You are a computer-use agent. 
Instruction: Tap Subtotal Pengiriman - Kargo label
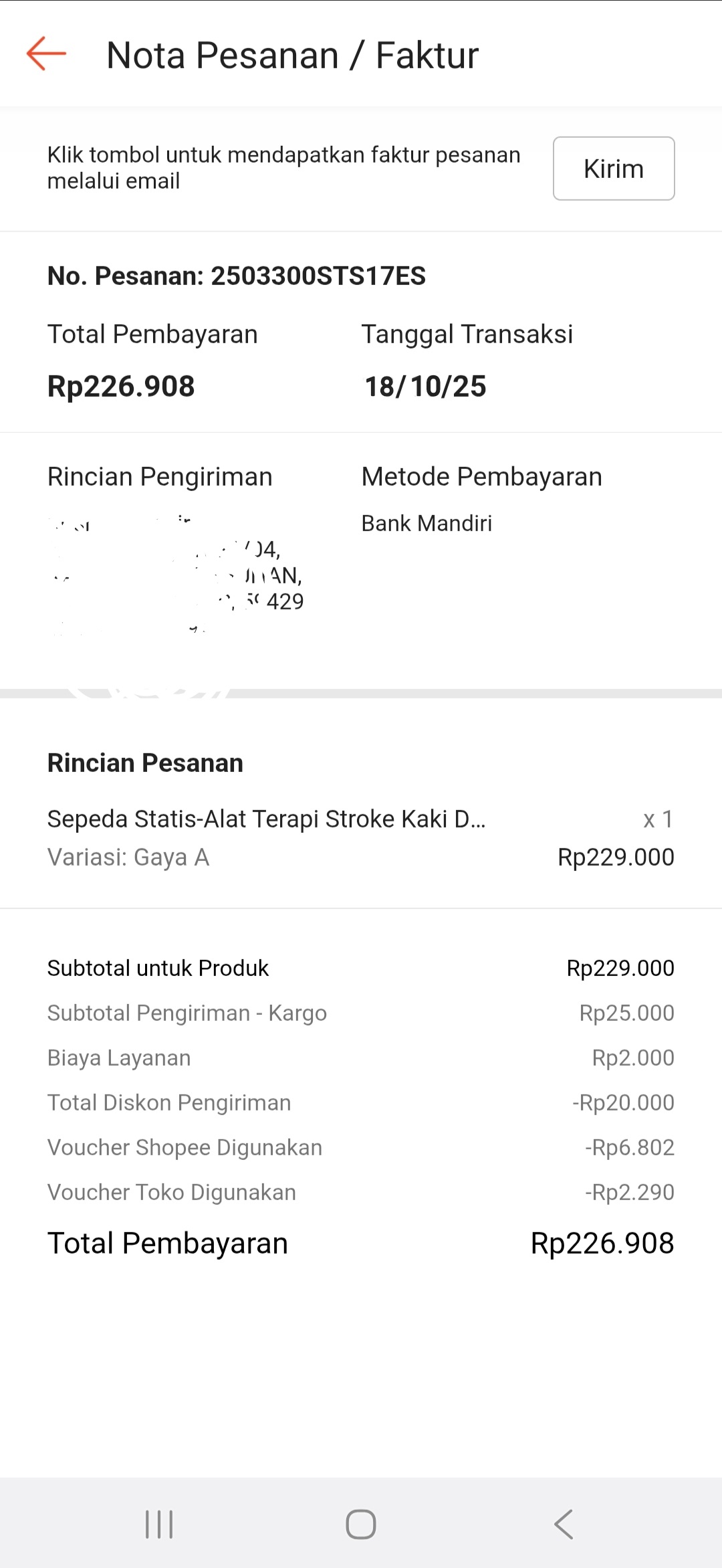pos(187,1013)
